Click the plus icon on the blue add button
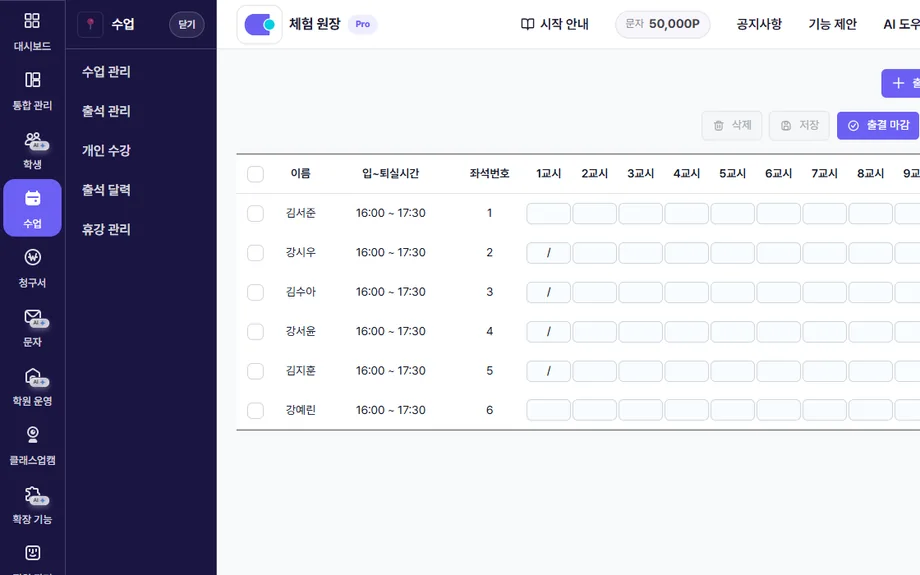The width and height of the screenshot is (920, 575). coord(898,83)
